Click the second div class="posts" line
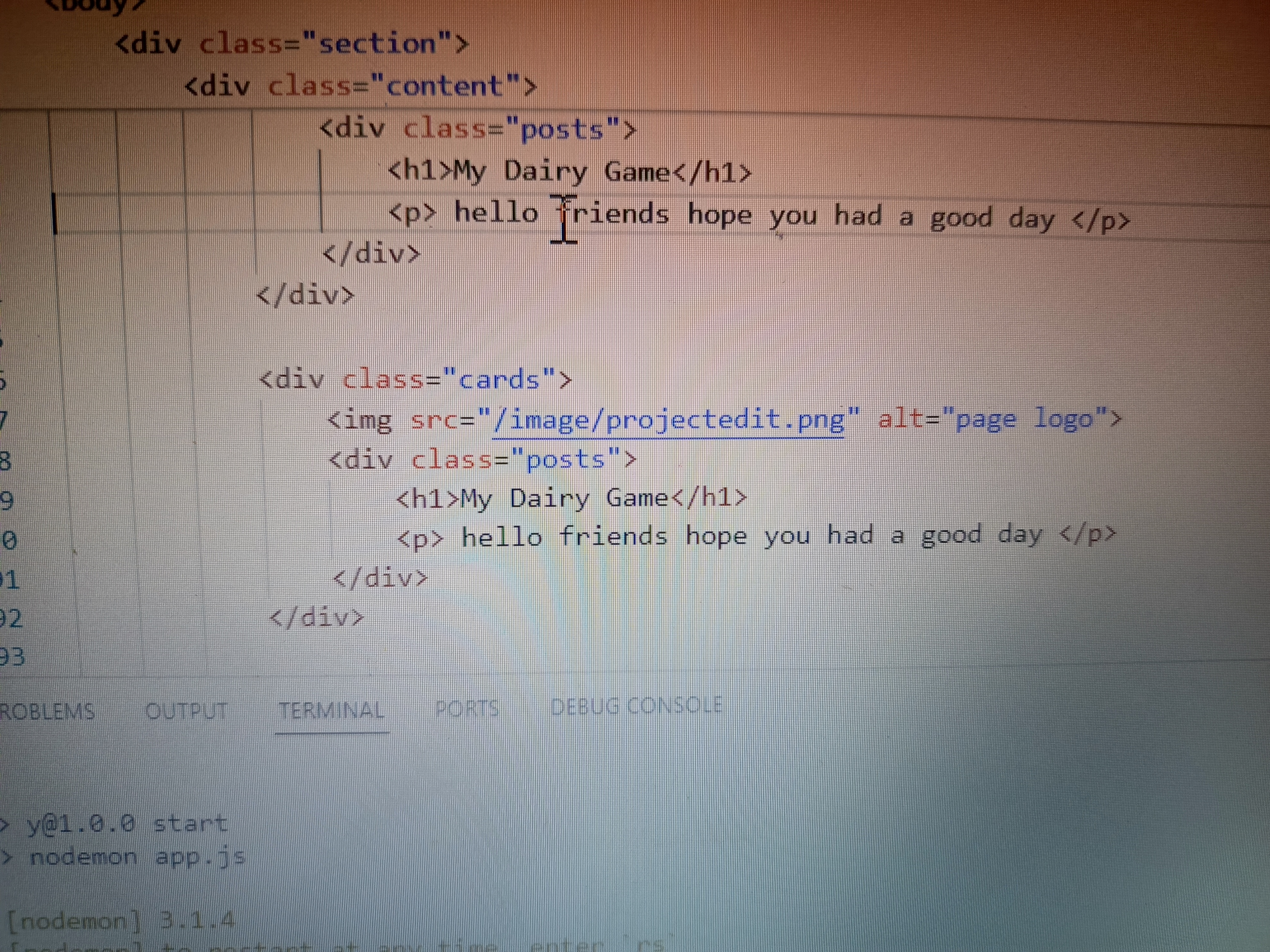 click(482, 460)
